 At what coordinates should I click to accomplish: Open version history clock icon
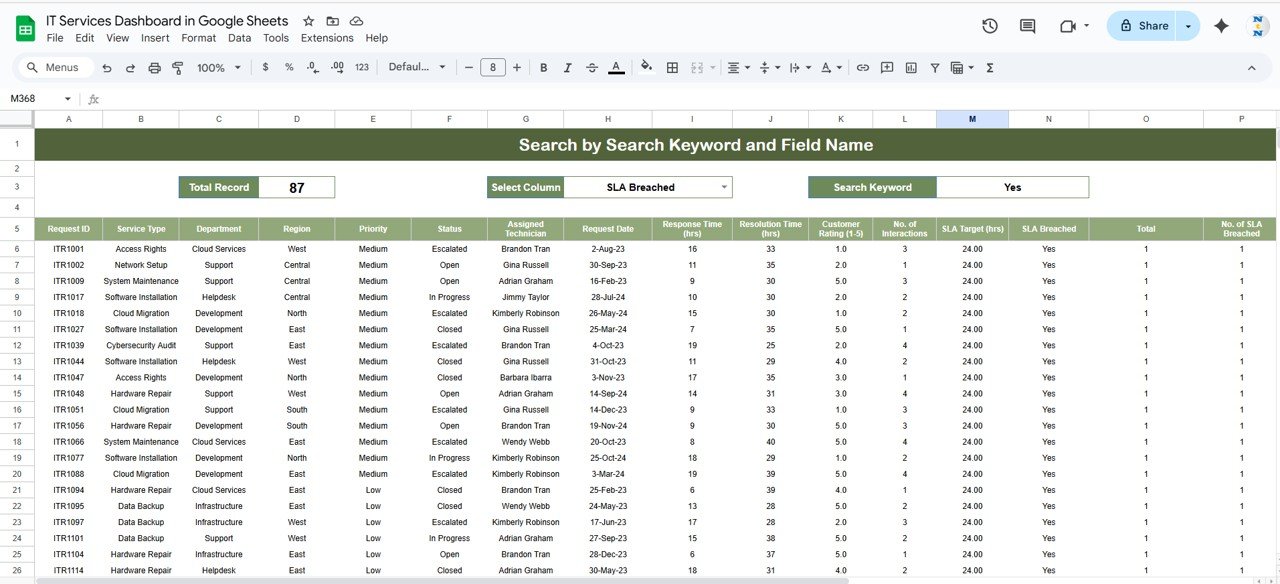tap(990, 26)
